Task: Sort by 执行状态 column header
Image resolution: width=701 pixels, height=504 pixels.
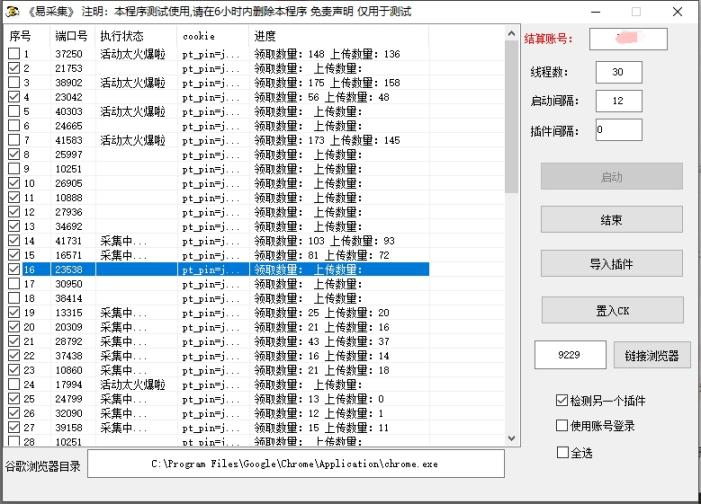Action: click(122, 35)
